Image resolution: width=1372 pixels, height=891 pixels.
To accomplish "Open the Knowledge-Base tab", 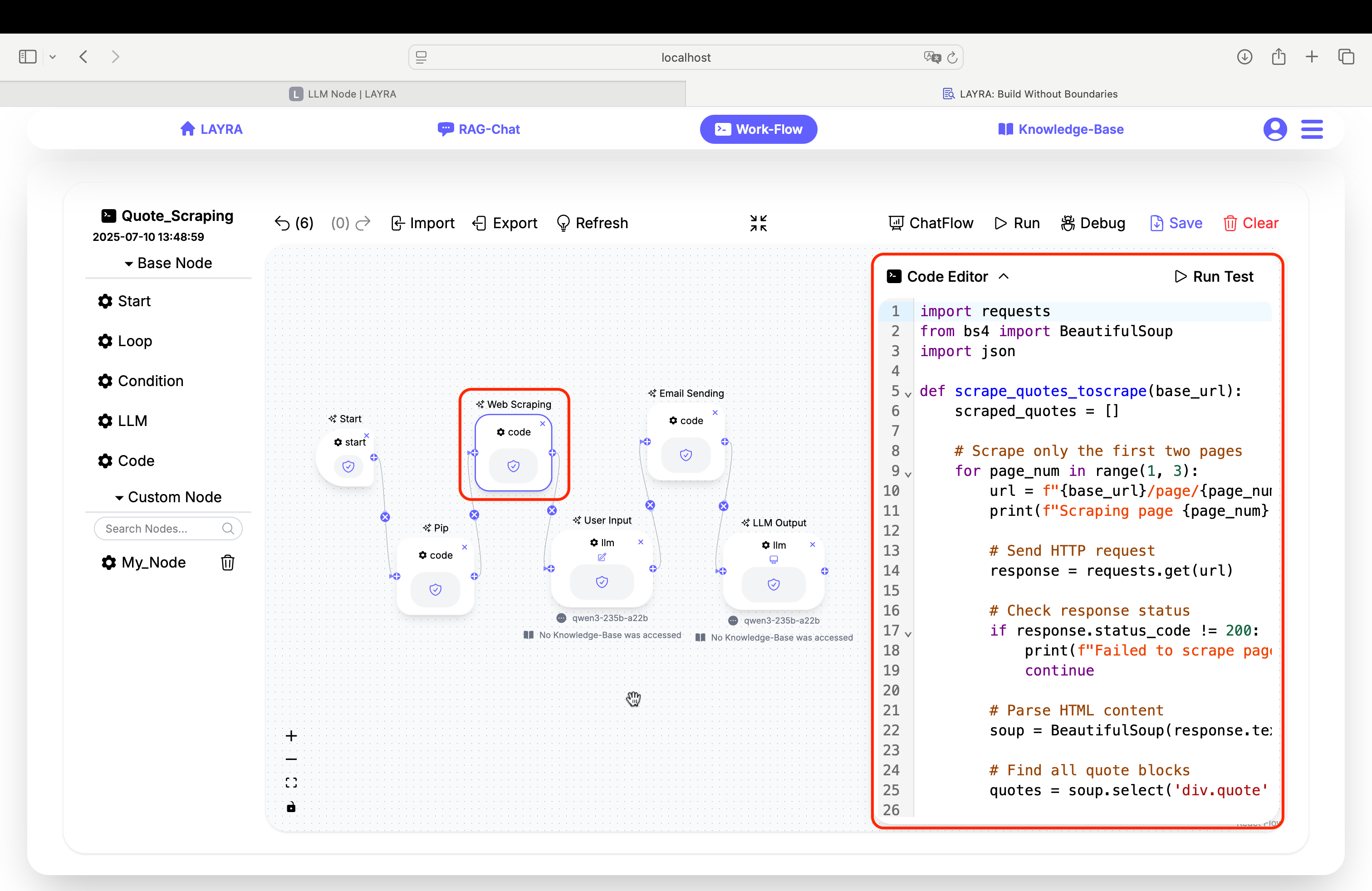I will pyautogui.click(x=1061, y=129).
